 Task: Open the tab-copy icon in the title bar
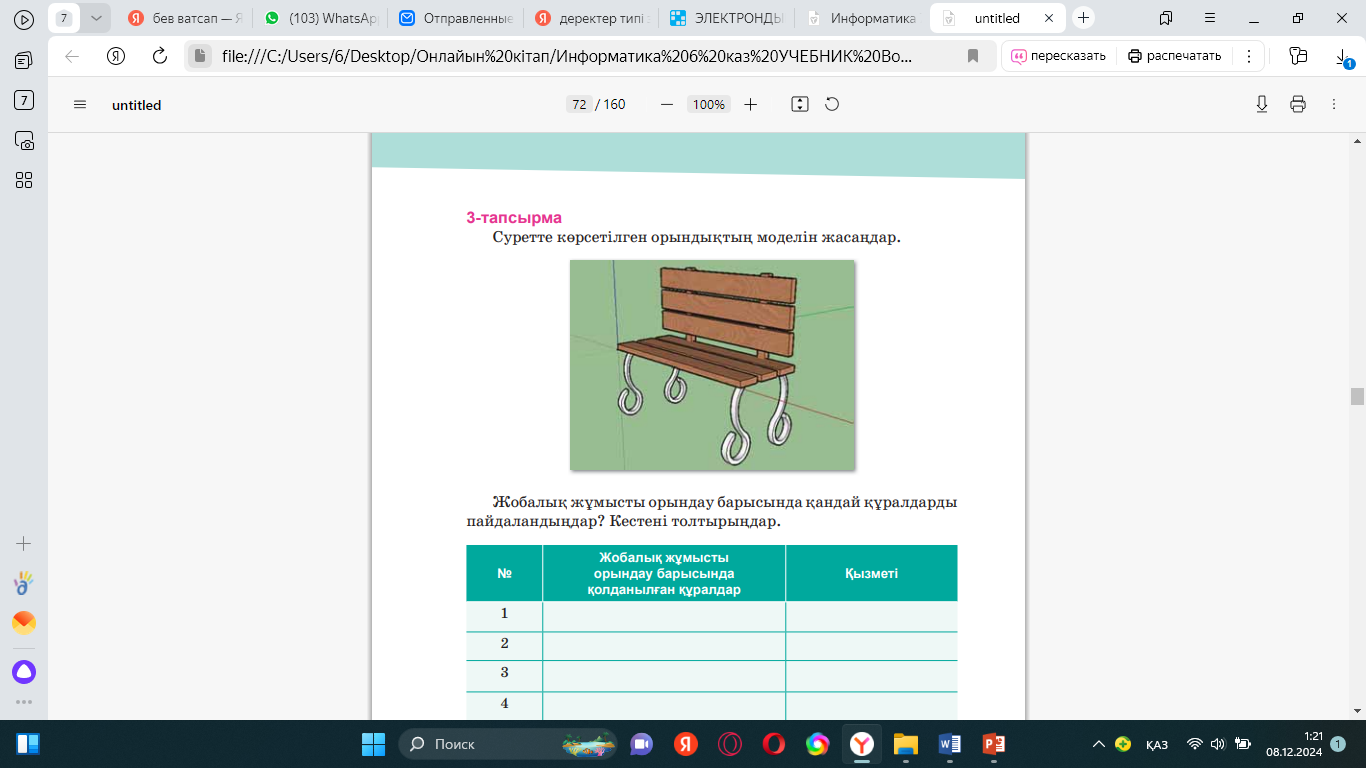[x=1165, y=18]
